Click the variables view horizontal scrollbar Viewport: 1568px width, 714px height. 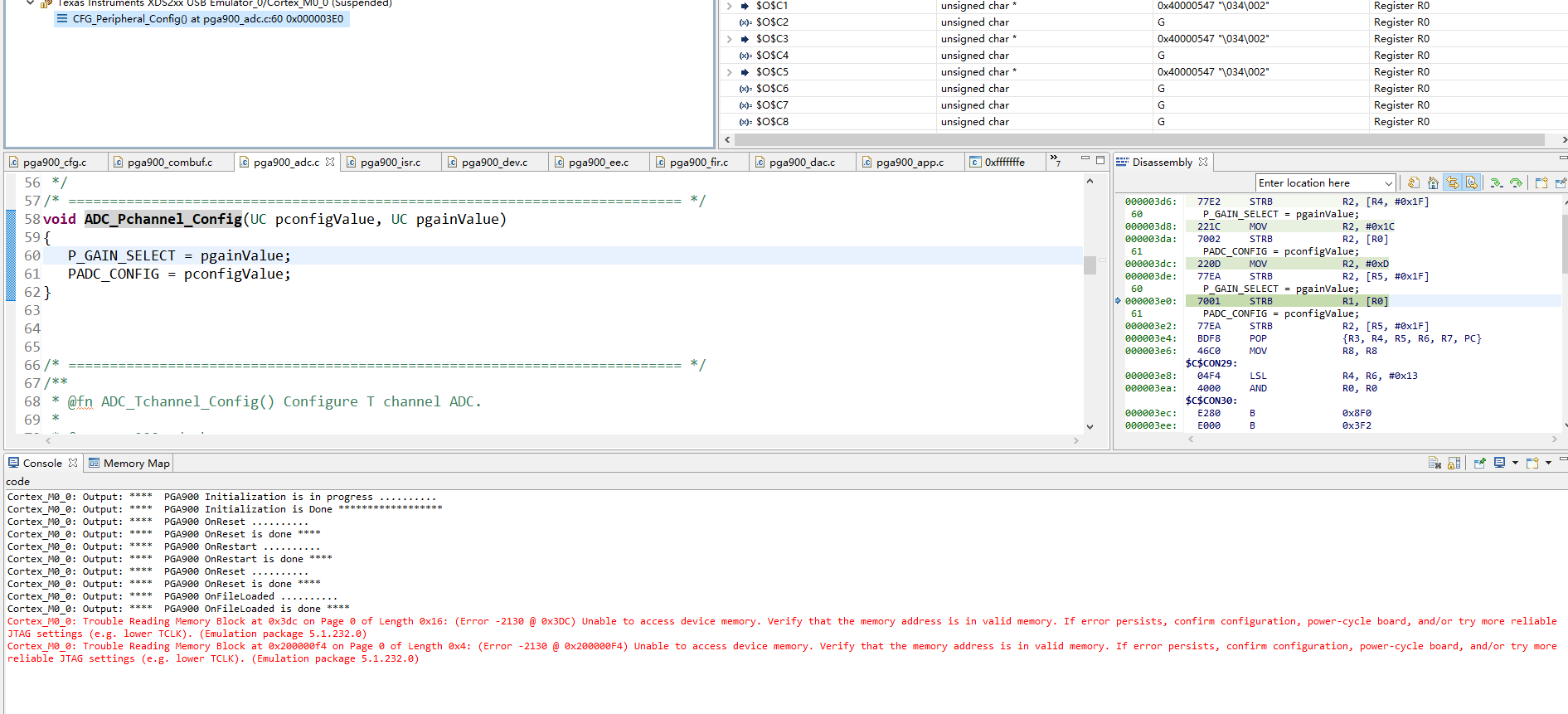(1138, 140)
